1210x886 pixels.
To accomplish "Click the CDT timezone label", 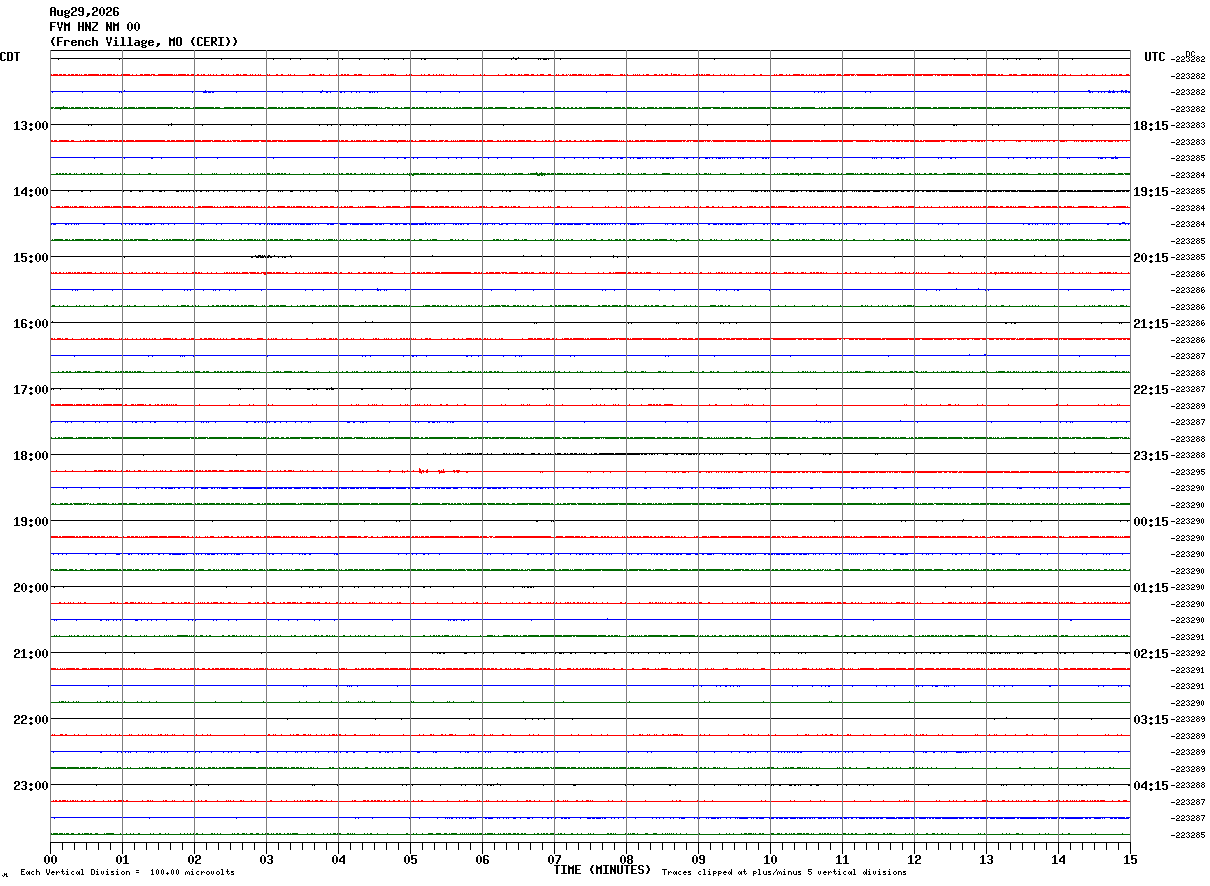I will coord(10,57).
